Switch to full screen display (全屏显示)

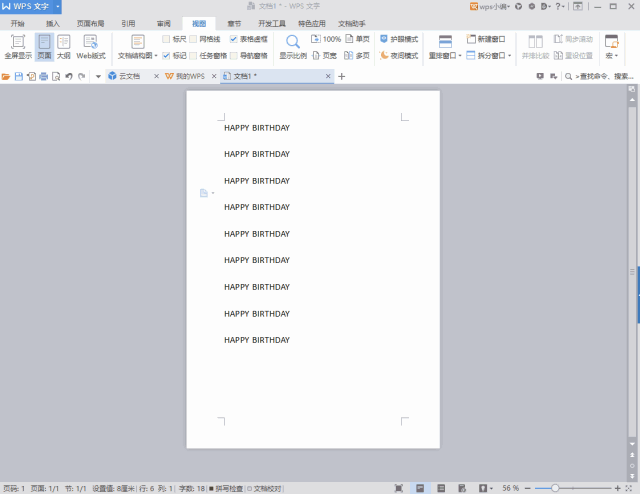tap(18, 47)
